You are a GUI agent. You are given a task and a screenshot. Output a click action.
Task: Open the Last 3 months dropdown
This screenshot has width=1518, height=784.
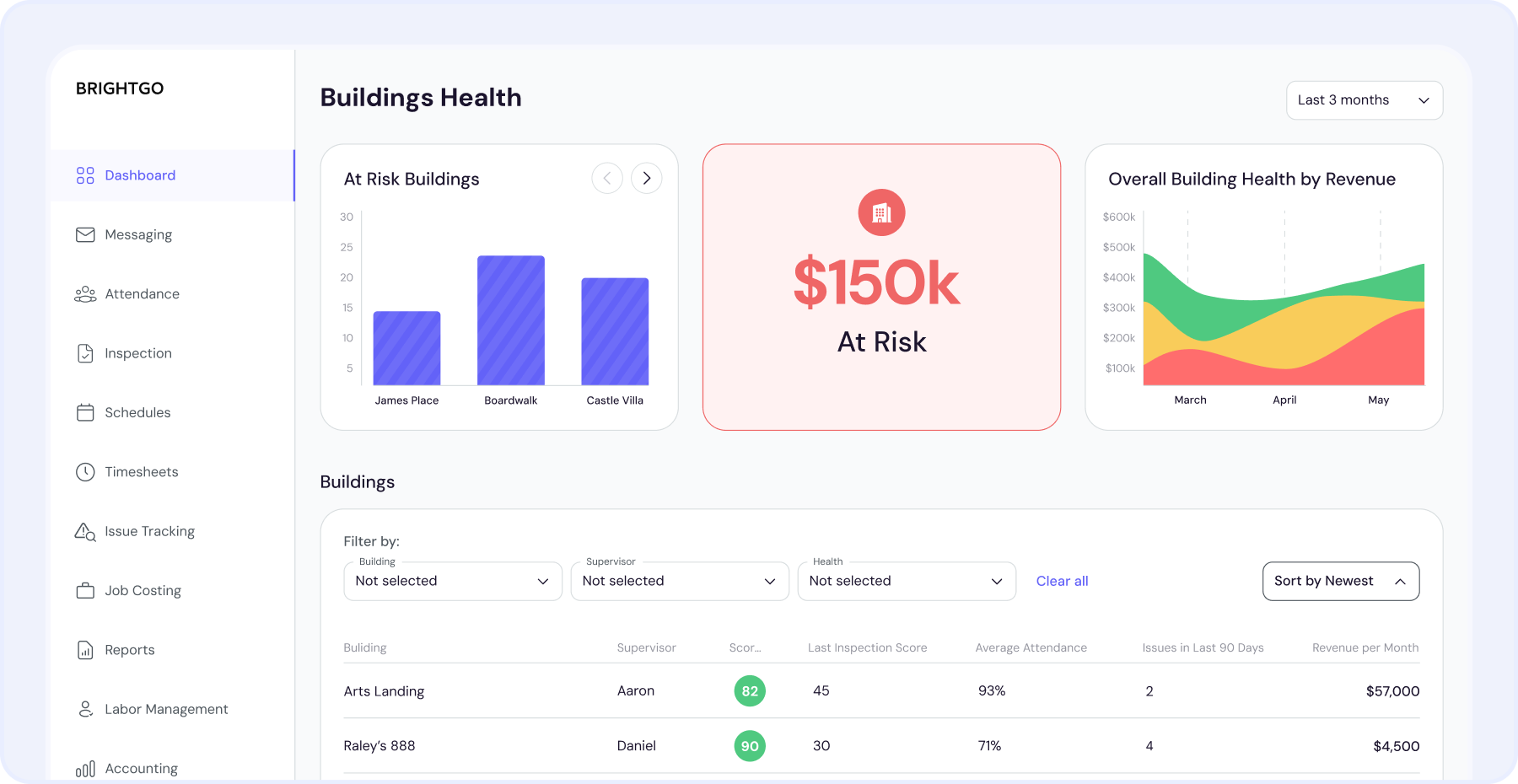(x=1363, y=99)
